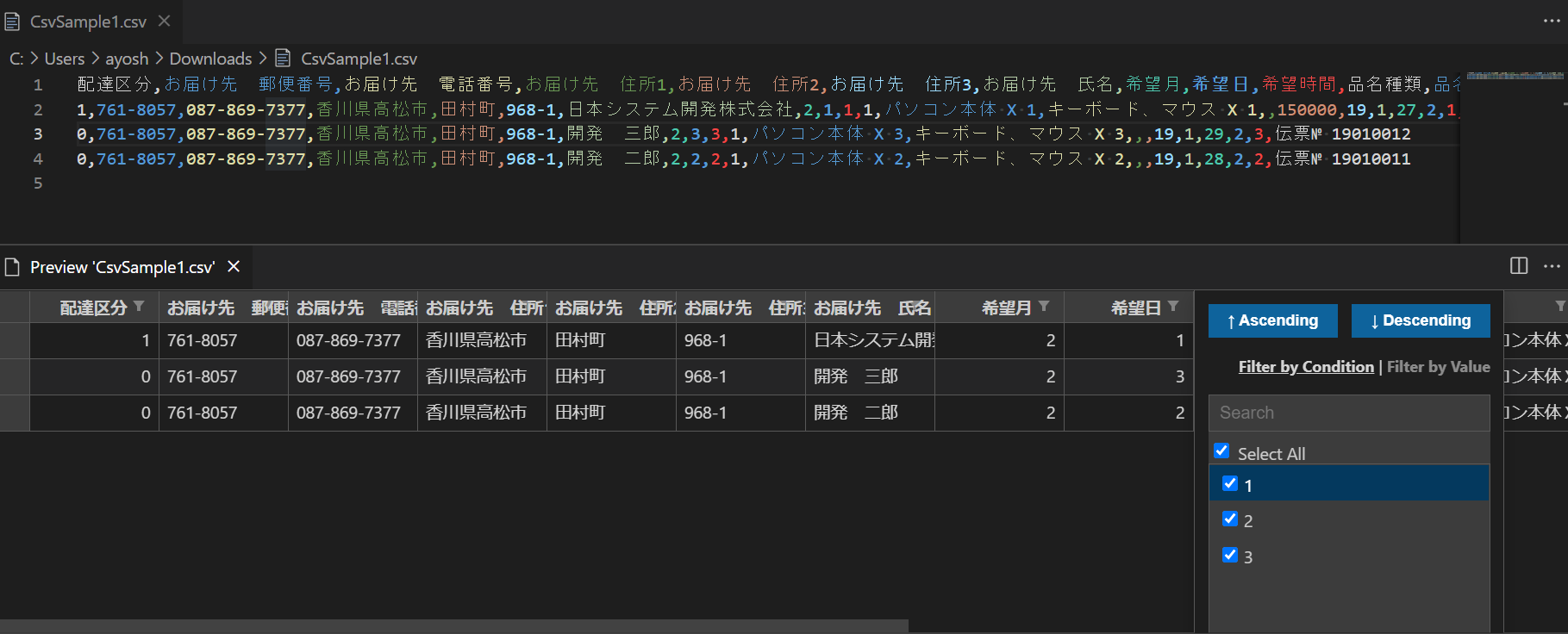Viewport: 1568px width, 634px height.
Task: Open filter for 配達区分 column
Action: click(x=139, y=307)
